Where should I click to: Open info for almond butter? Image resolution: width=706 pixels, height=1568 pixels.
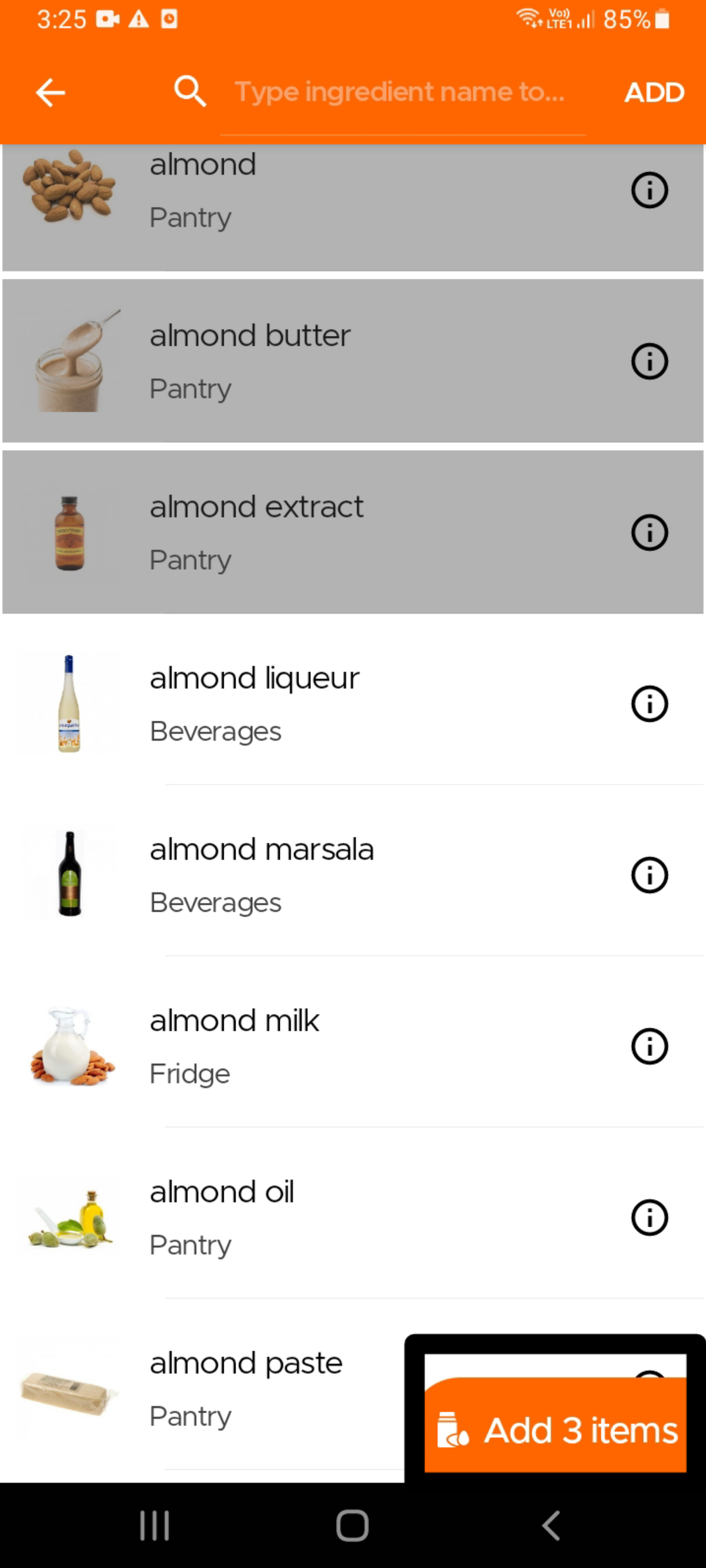tap(649, 361)
